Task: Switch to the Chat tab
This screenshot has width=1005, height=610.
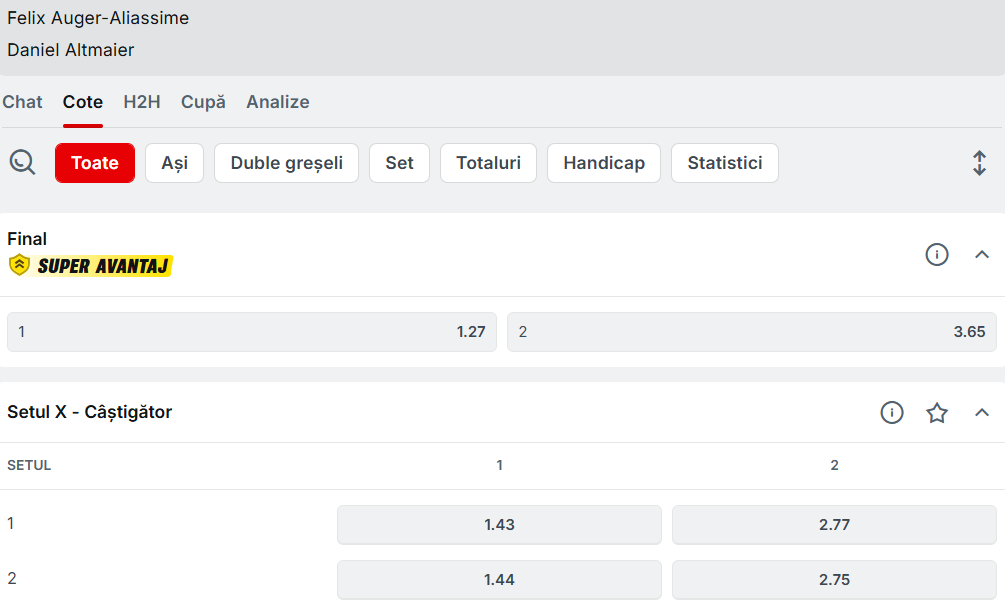Action: [22, 102]
